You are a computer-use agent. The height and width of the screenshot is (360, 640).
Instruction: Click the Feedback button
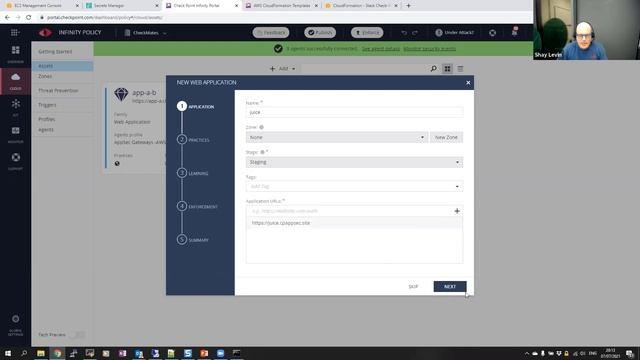[x=271, y=33]
